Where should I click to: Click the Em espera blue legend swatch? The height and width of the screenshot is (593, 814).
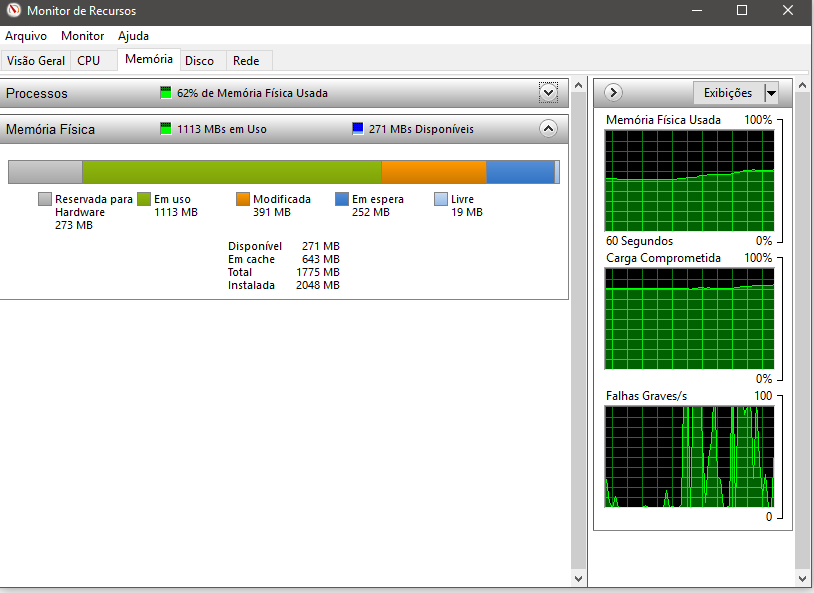(342, 199)
